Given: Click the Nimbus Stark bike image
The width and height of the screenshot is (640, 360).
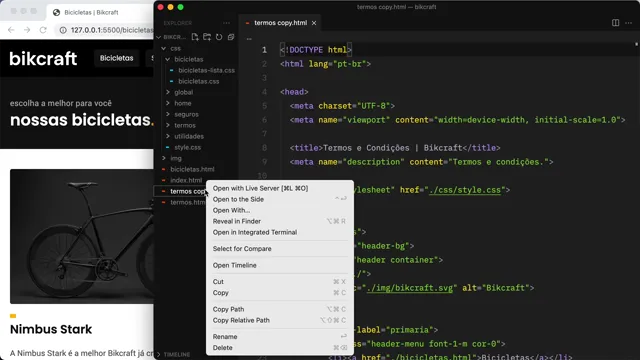Looking at the screenshot, I should (82, 236).
